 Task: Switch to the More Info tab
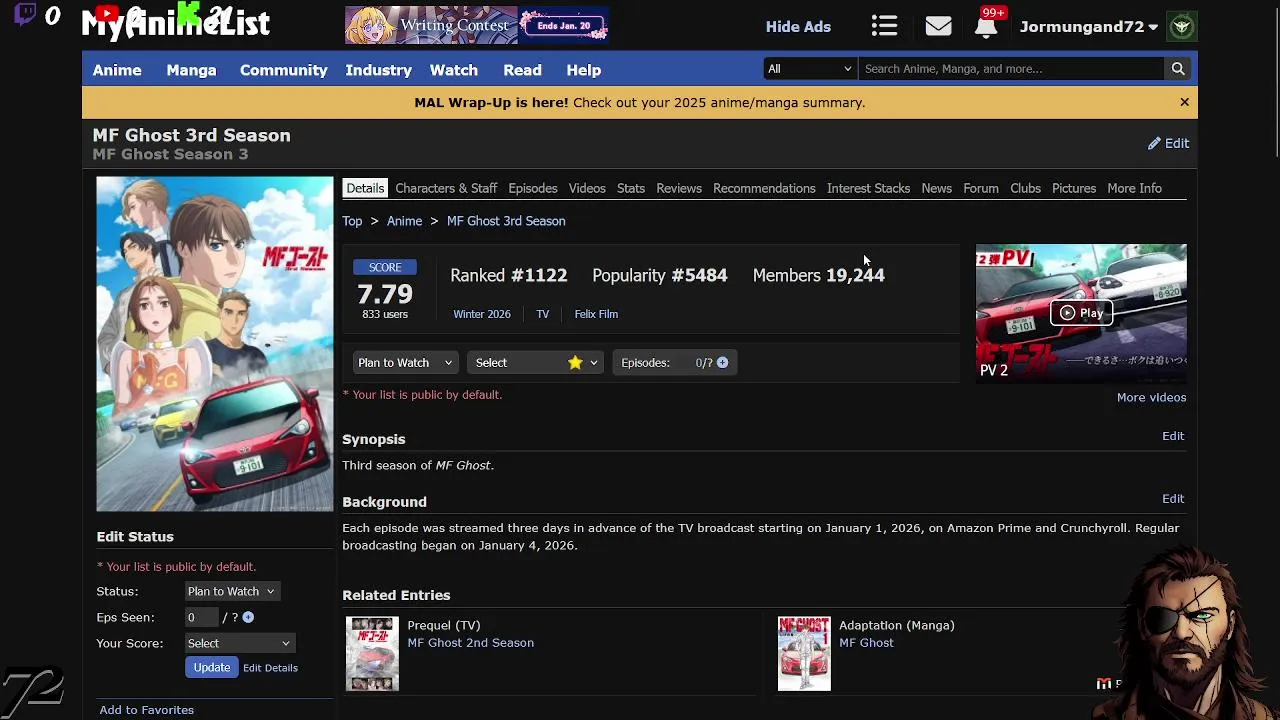[x=1134, y=188]
